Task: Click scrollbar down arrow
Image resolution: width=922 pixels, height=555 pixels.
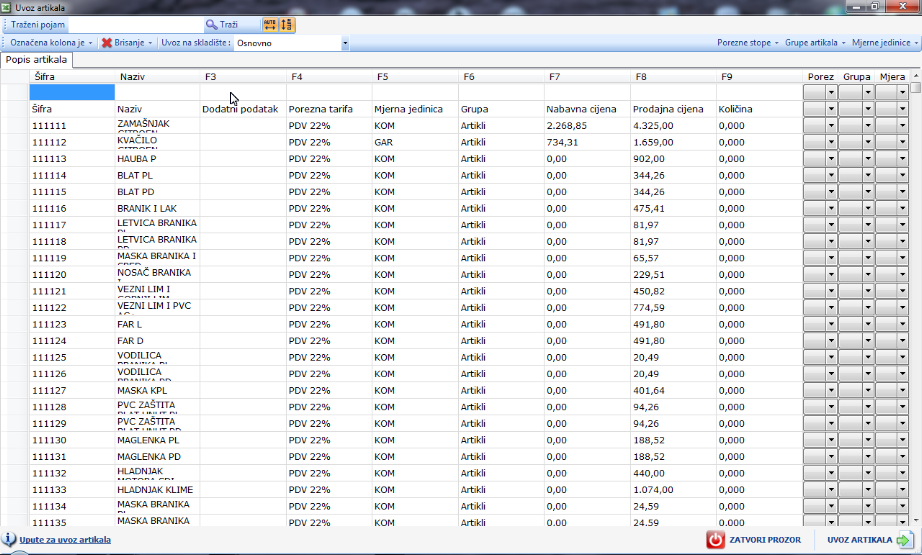Action: coord(916,520)
